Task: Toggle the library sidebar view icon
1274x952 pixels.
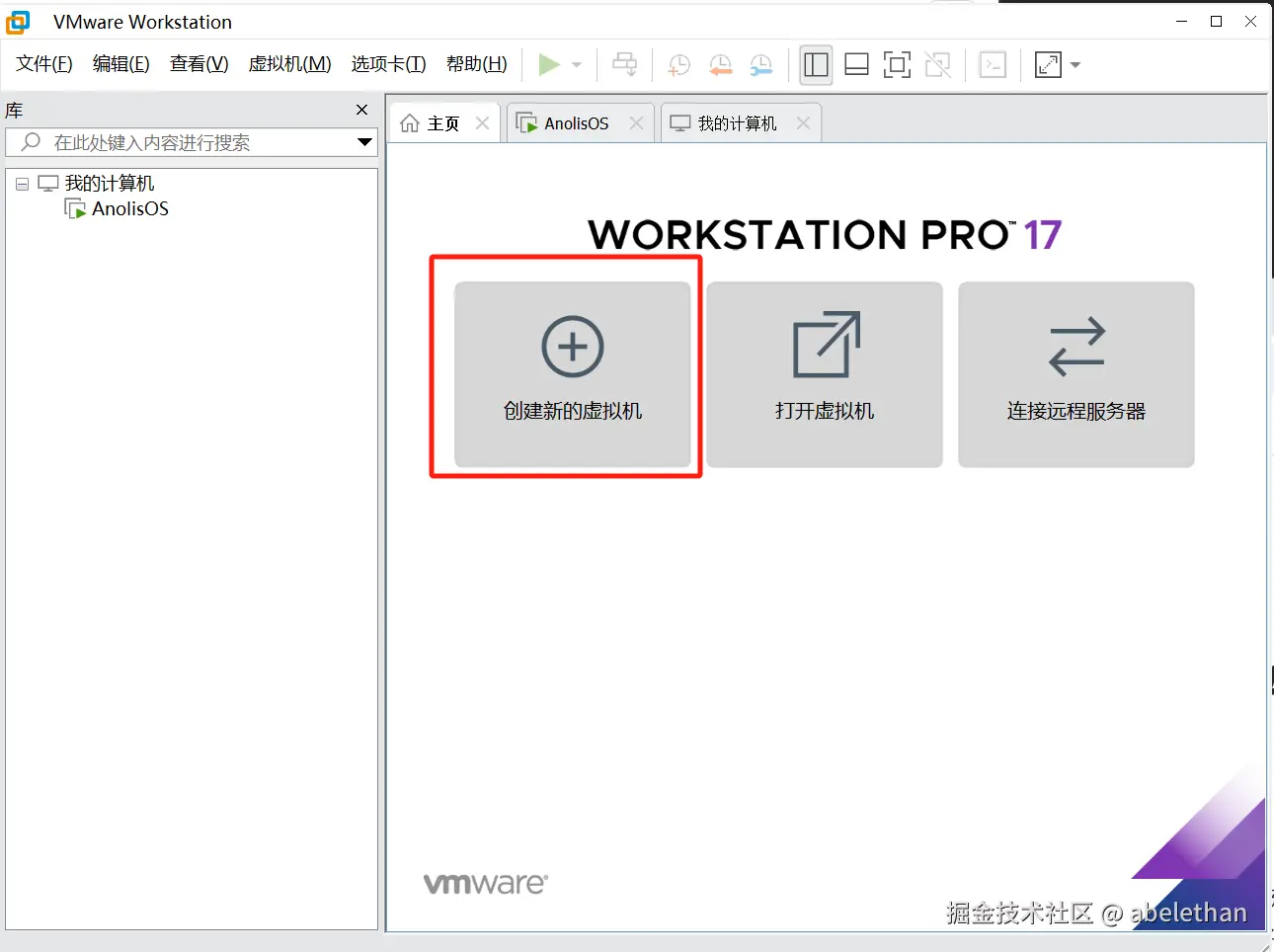Action: [x=816, y=65]
